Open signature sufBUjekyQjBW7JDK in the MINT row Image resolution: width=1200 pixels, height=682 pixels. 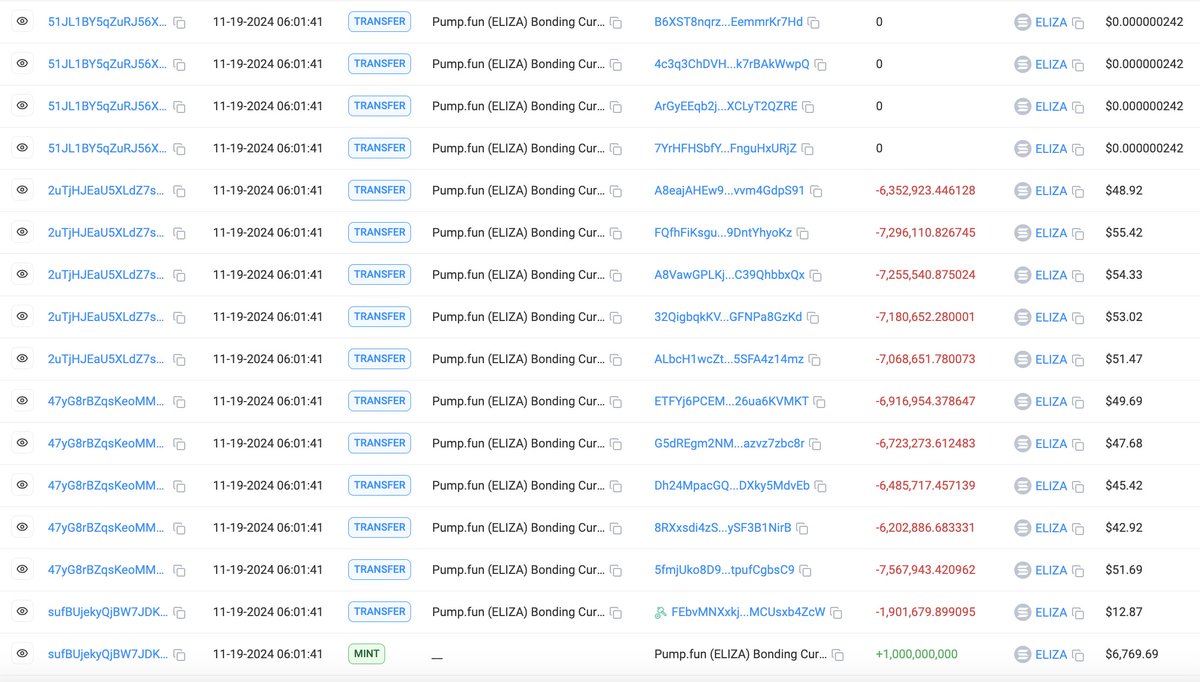[108, 654]
